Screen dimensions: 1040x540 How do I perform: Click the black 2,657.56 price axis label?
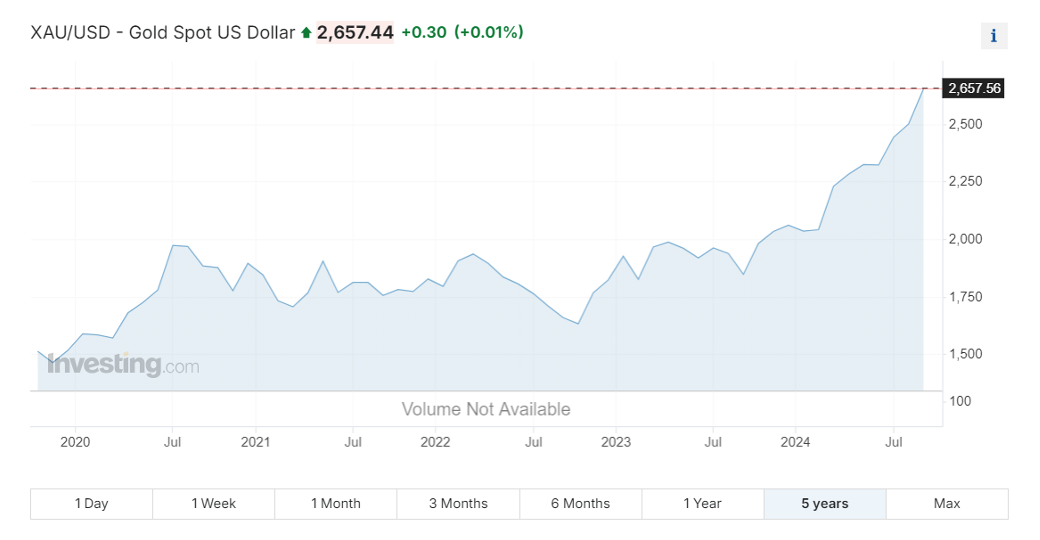(973, 88)
